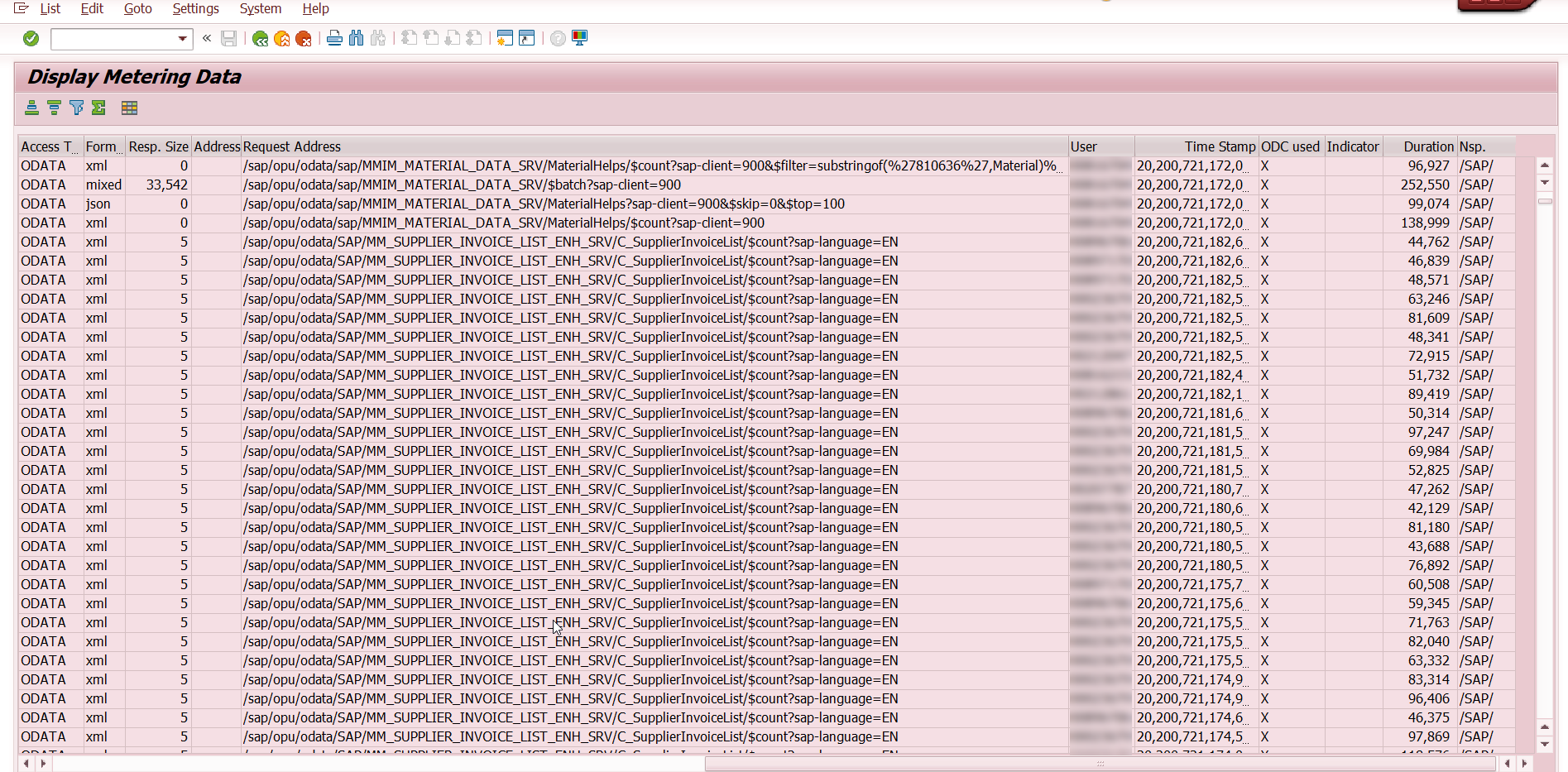This screenshot has height=772, width=1568.
Task: Sort the list in descending order
Action: [x=54, y=108]
